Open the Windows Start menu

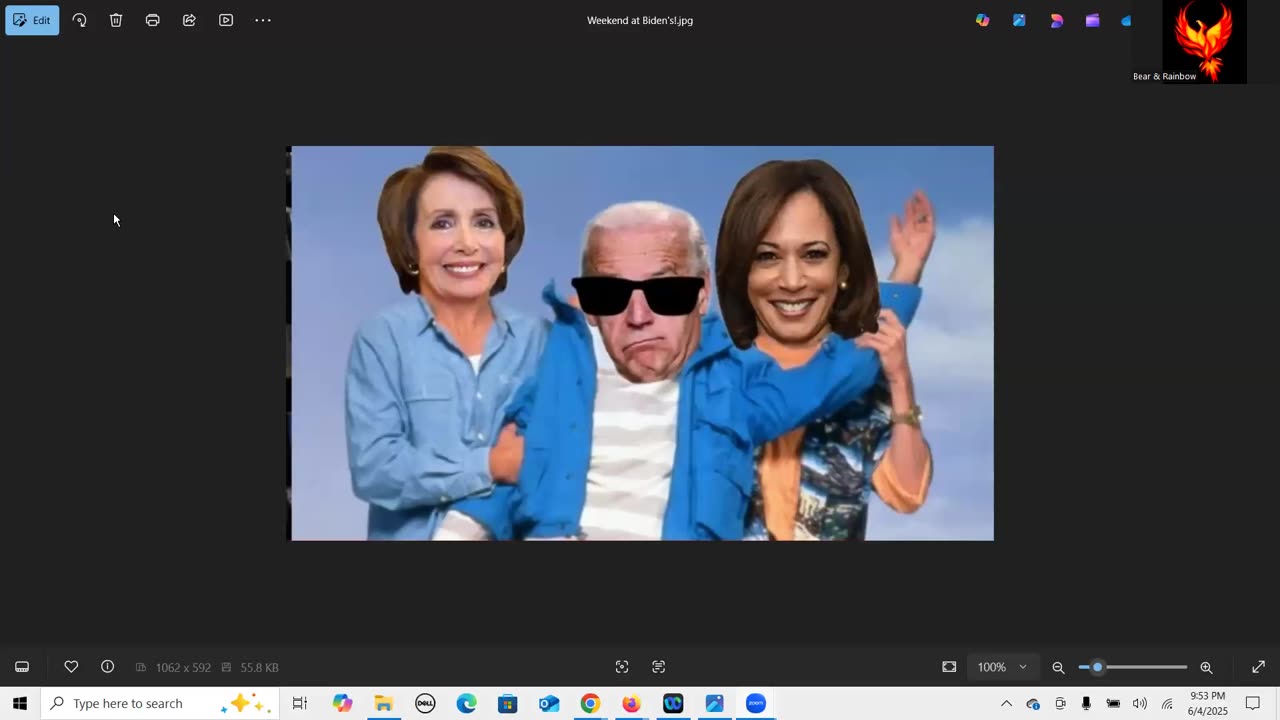19,703
